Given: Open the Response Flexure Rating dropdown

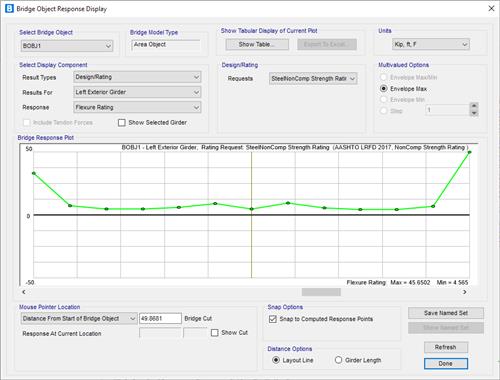Looking at the screenshot, I should (x=137, y=107).
